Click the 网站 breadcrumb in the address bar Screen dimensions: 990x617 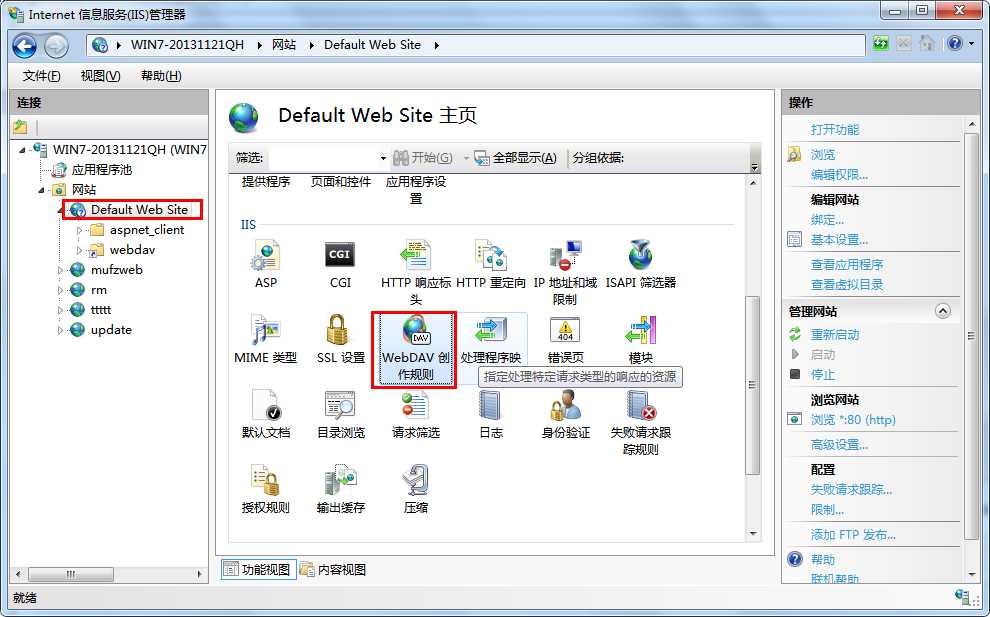click(283, 45)
